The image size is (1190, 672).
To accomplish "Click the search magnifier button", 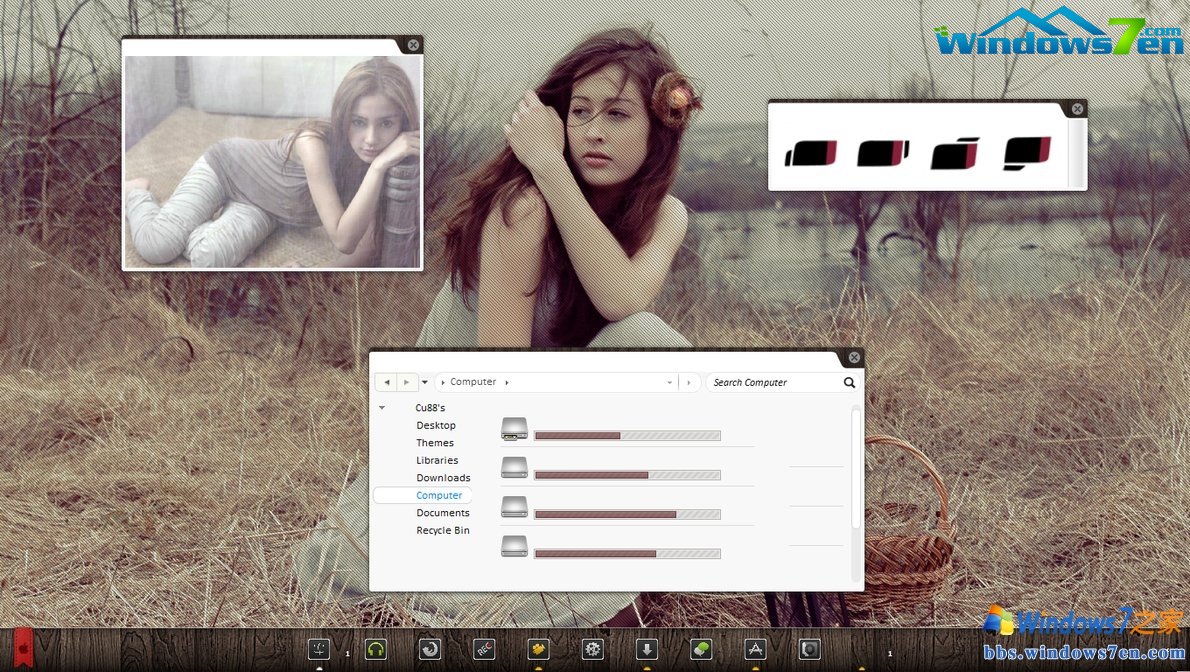I will coord(849,382).
